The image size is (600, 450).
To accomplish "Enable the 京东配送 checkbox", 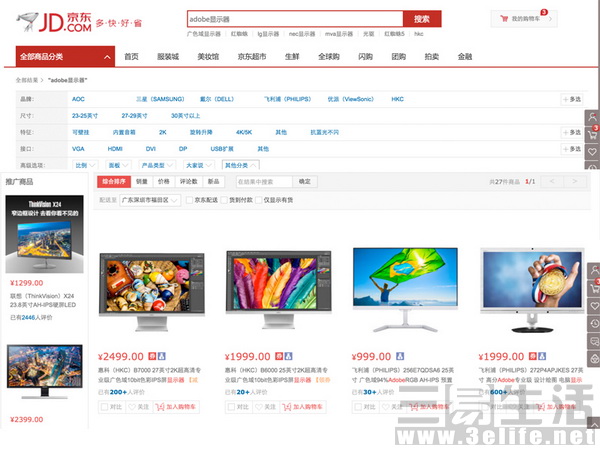I will point(189,200).
